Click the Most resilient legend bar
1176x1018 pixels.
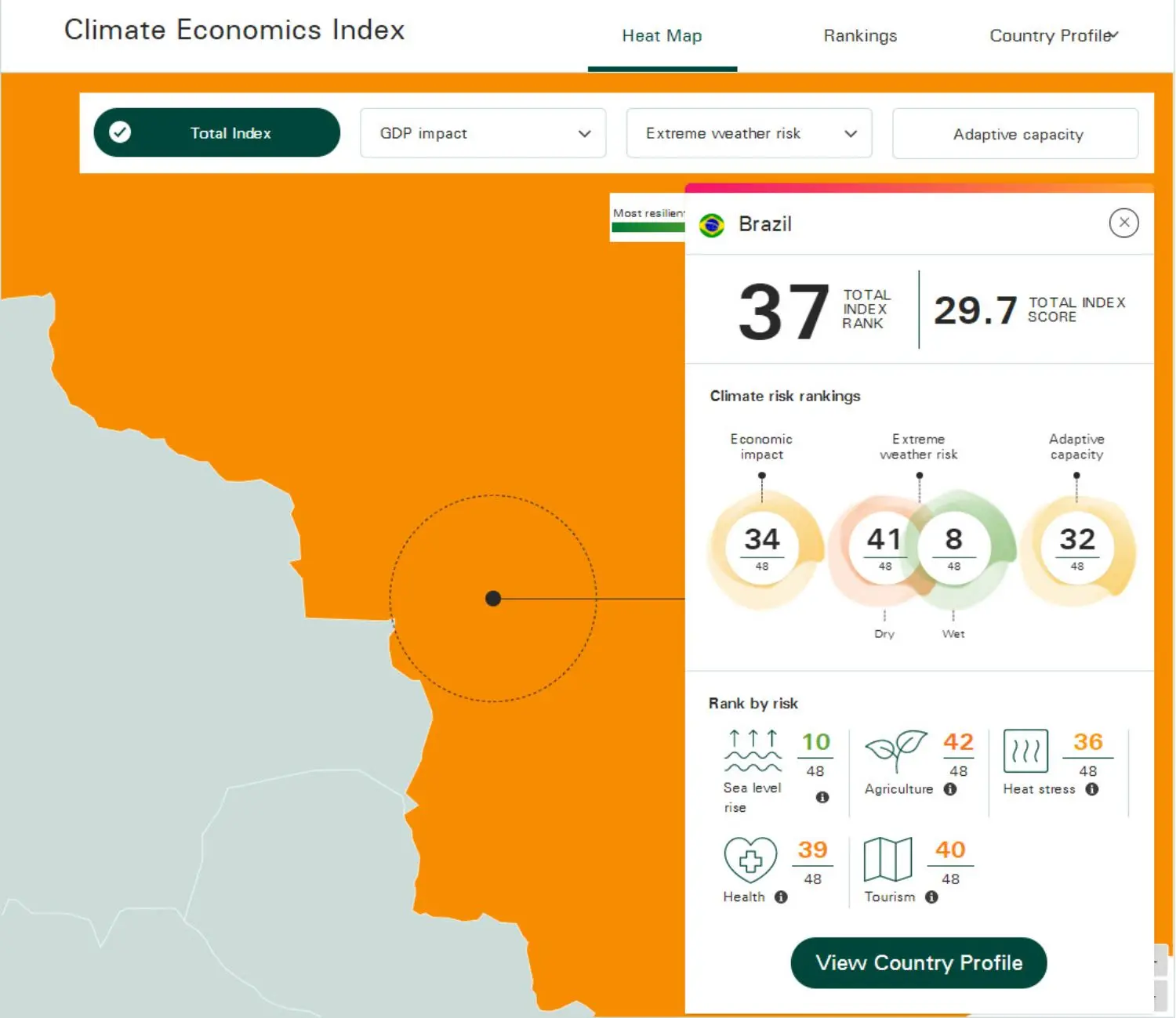tap(648, 227)
